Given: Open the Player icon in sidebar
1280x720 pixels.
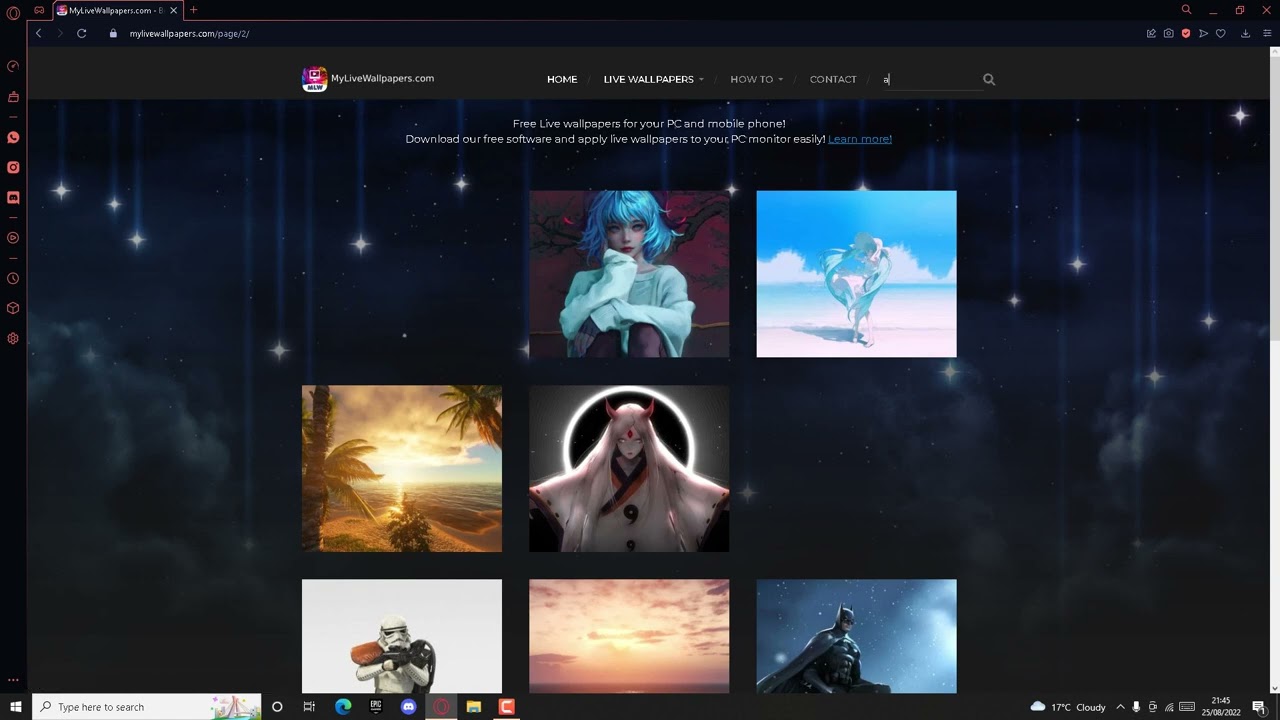Looking at the screenshot, I should [13, 238].
